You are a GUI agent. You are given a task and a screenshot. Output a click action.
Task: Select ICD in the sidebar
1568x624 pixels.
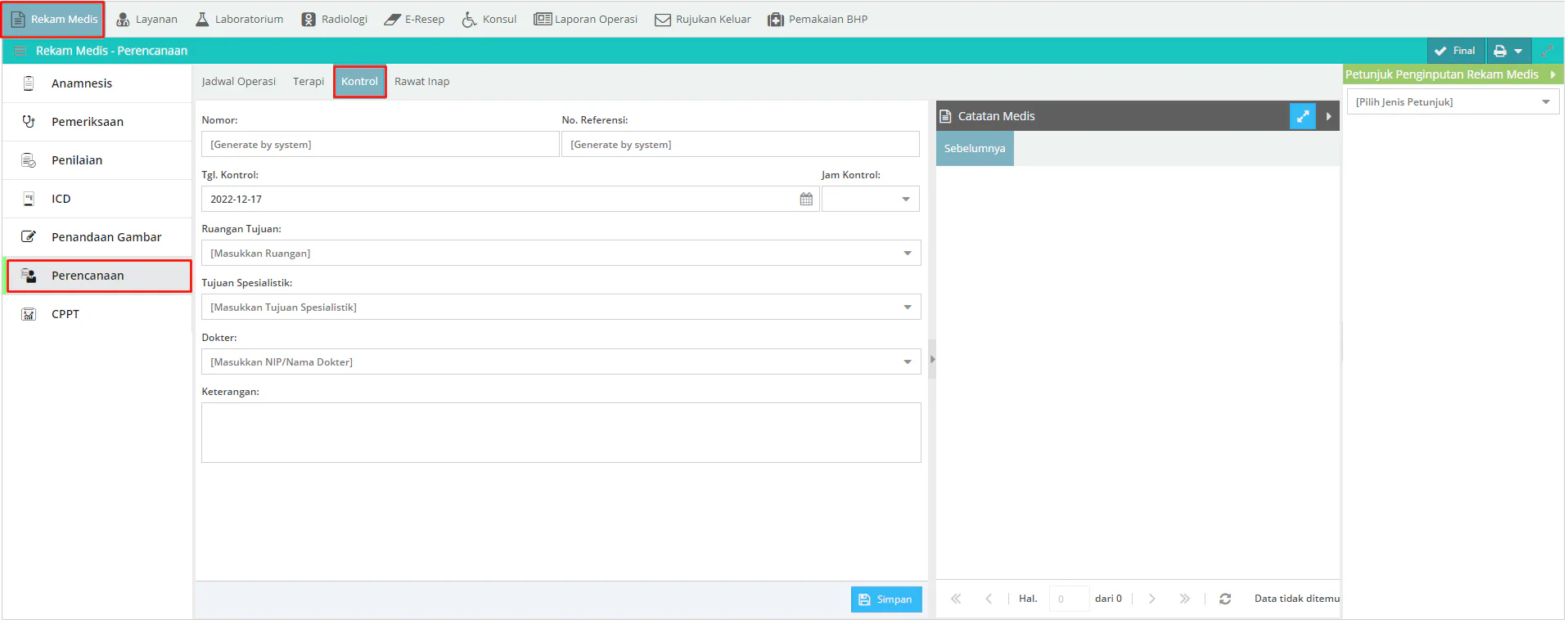click(x=97, y=199)
